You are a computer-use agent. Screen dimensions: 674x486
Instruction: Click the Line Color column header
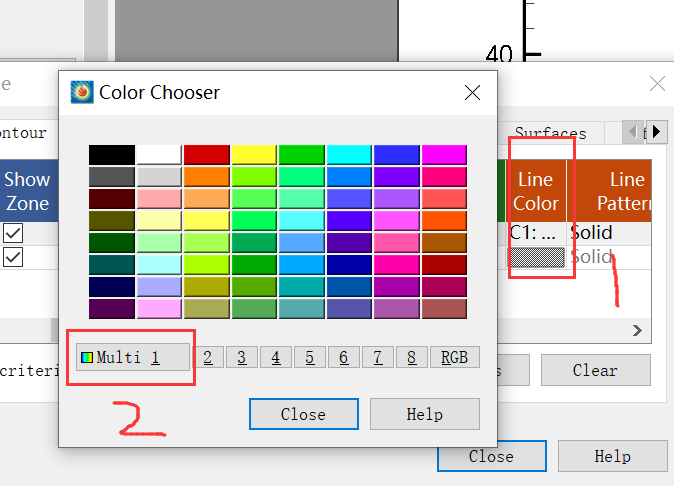tap(536, 191)
